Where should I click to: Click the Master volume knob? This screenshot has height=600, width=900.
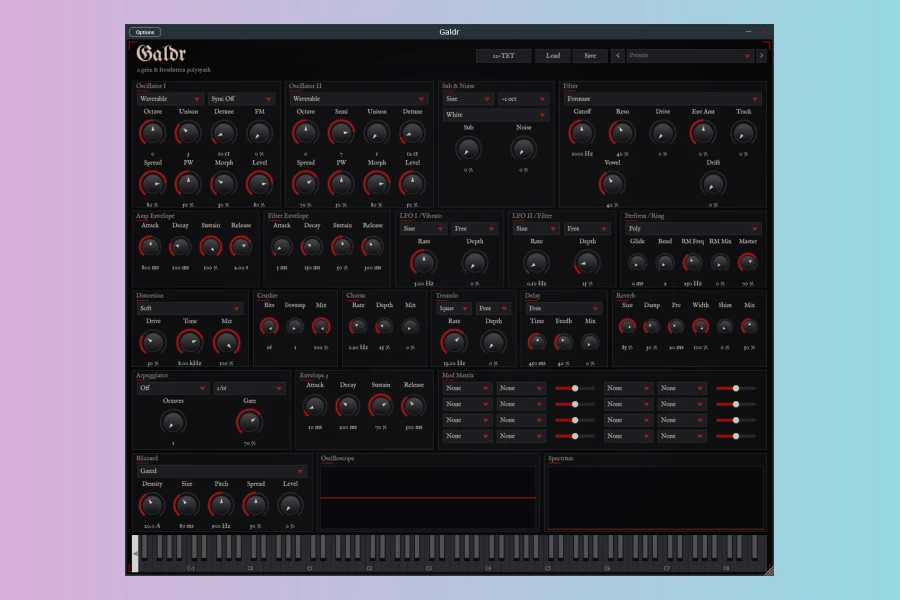click(747, 263)
